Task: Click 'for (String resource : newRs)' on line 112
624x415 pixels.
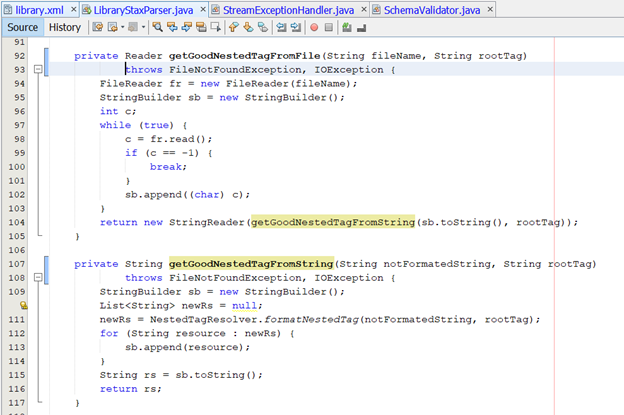Action: pos(191,333)
